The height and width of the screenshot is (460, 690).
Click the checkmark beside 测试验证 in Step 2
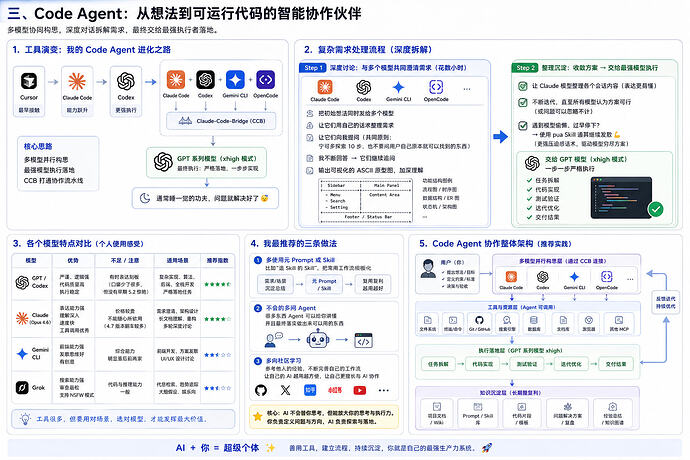coord(529,199)
